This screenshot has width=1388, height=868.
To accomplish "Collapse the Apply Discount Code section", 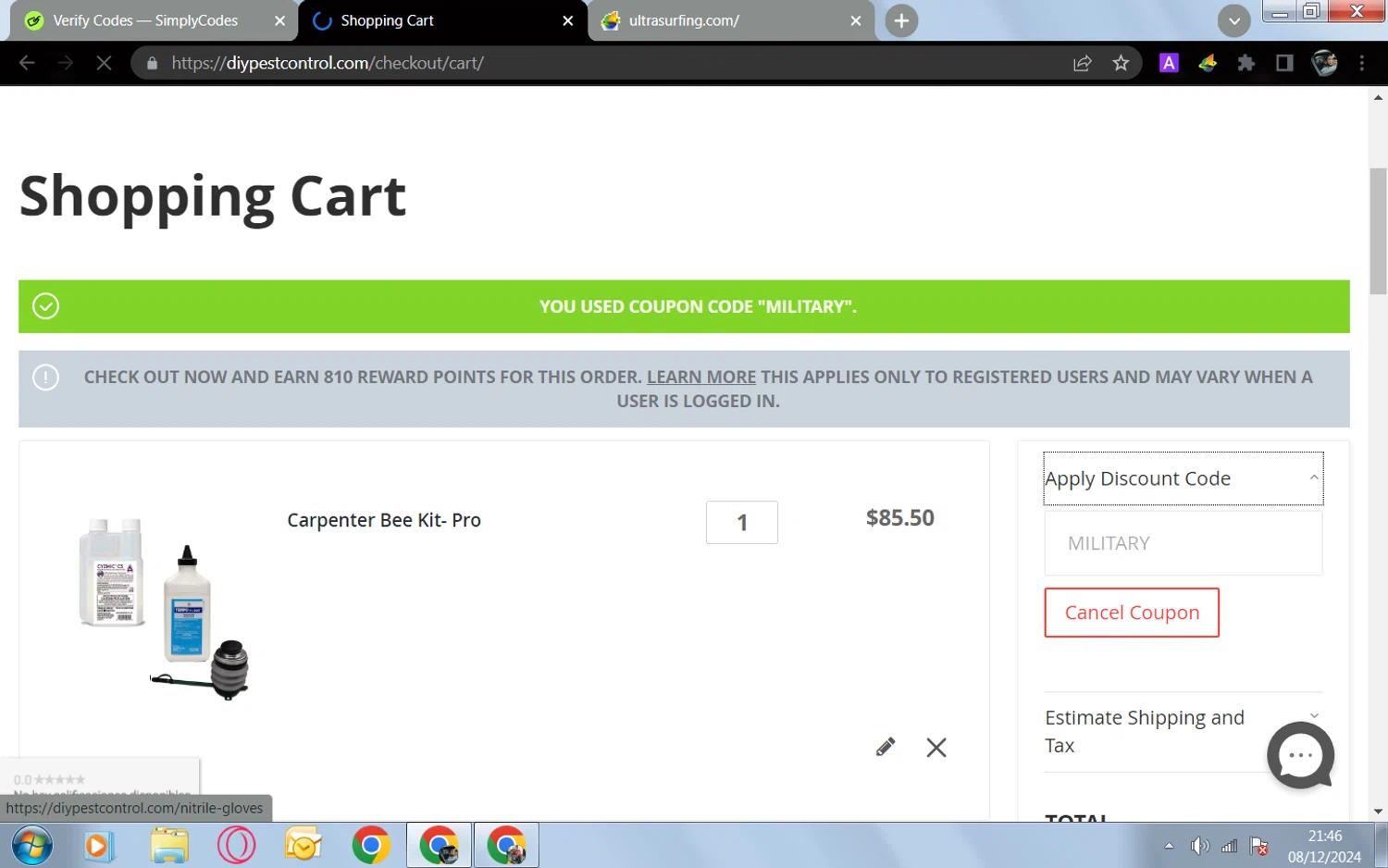I will pos(1184,478).
